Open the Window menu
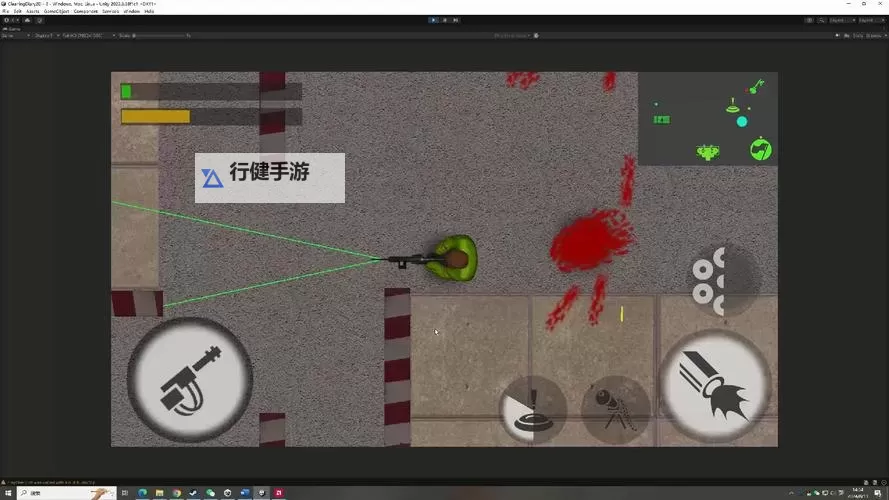889x500 pixels. coord(132,11)
